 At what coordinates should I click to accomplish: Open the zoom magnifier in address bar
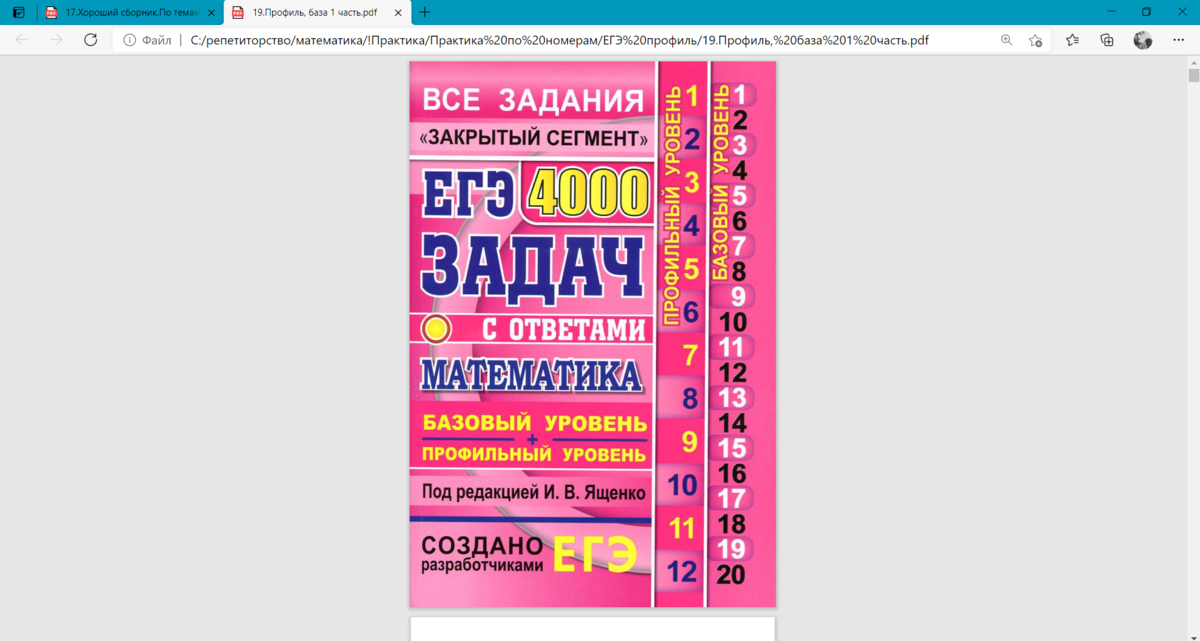[1007, 40]
